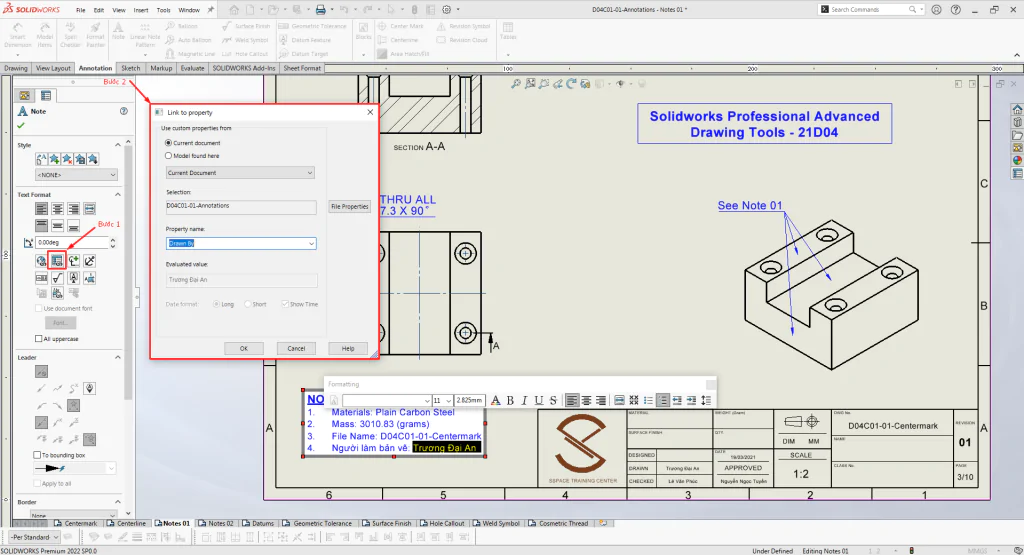Switch to View Layout tab
This screenshot has width=1024, height=555.
pyautogui.click(x=53, y=68)
